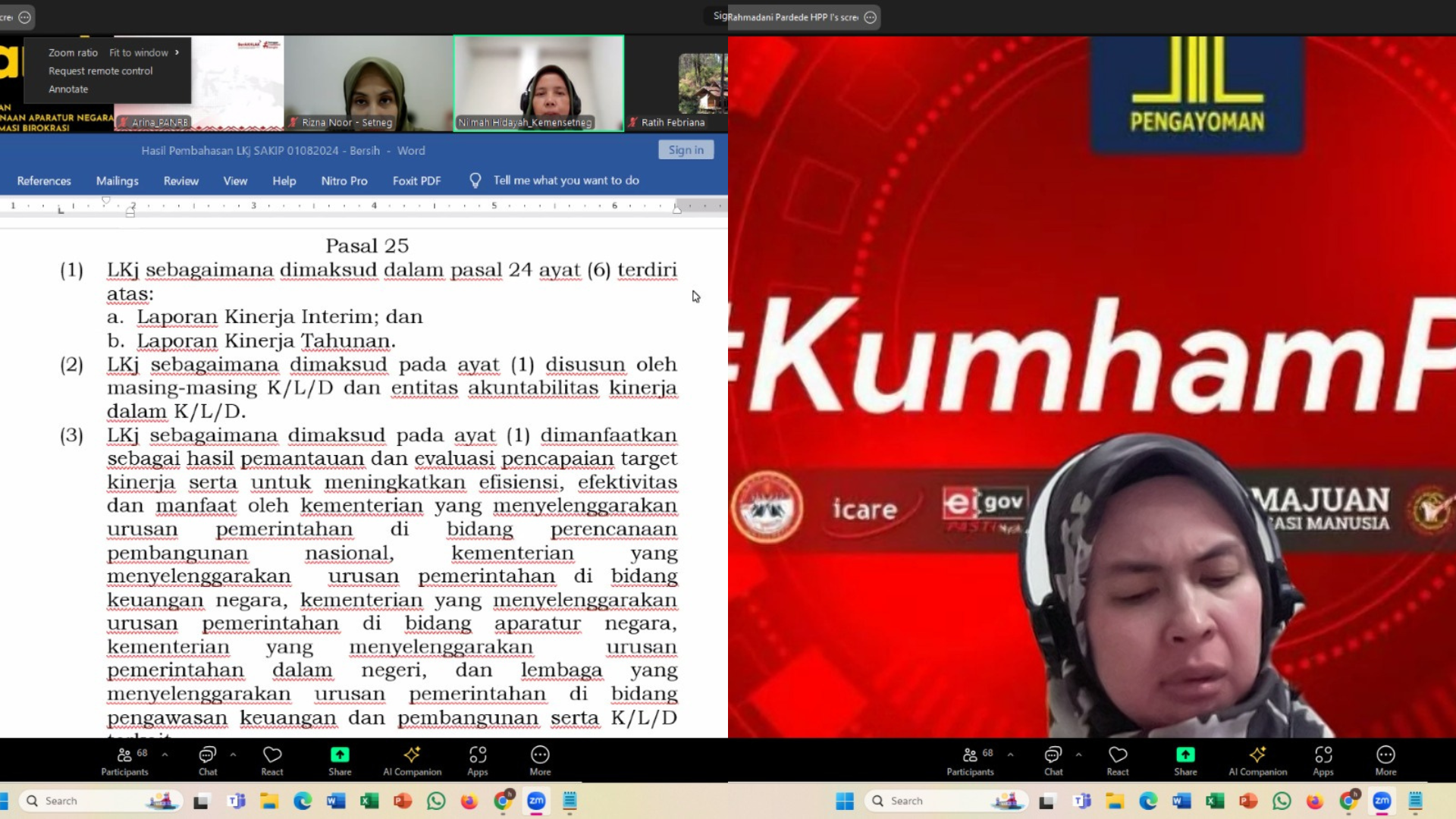Click More in the right Zoom toolbar
This screenshot has width=1456, height=819.
pyautogui.click(x=1385, y=761)
